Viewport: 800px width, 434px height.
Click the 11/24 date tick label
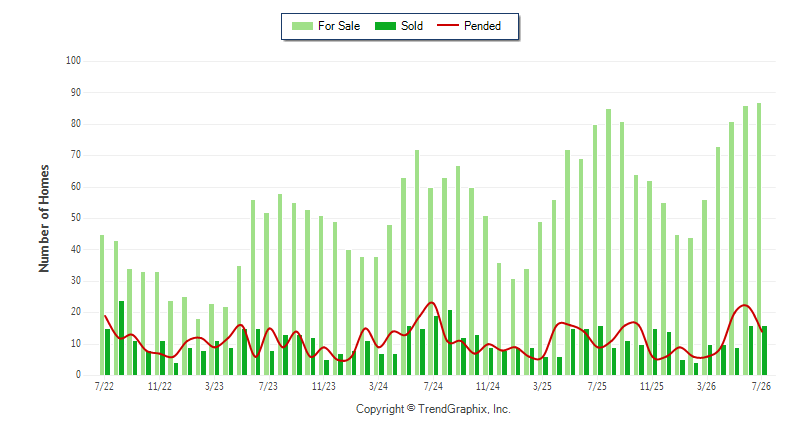(488, 386)
